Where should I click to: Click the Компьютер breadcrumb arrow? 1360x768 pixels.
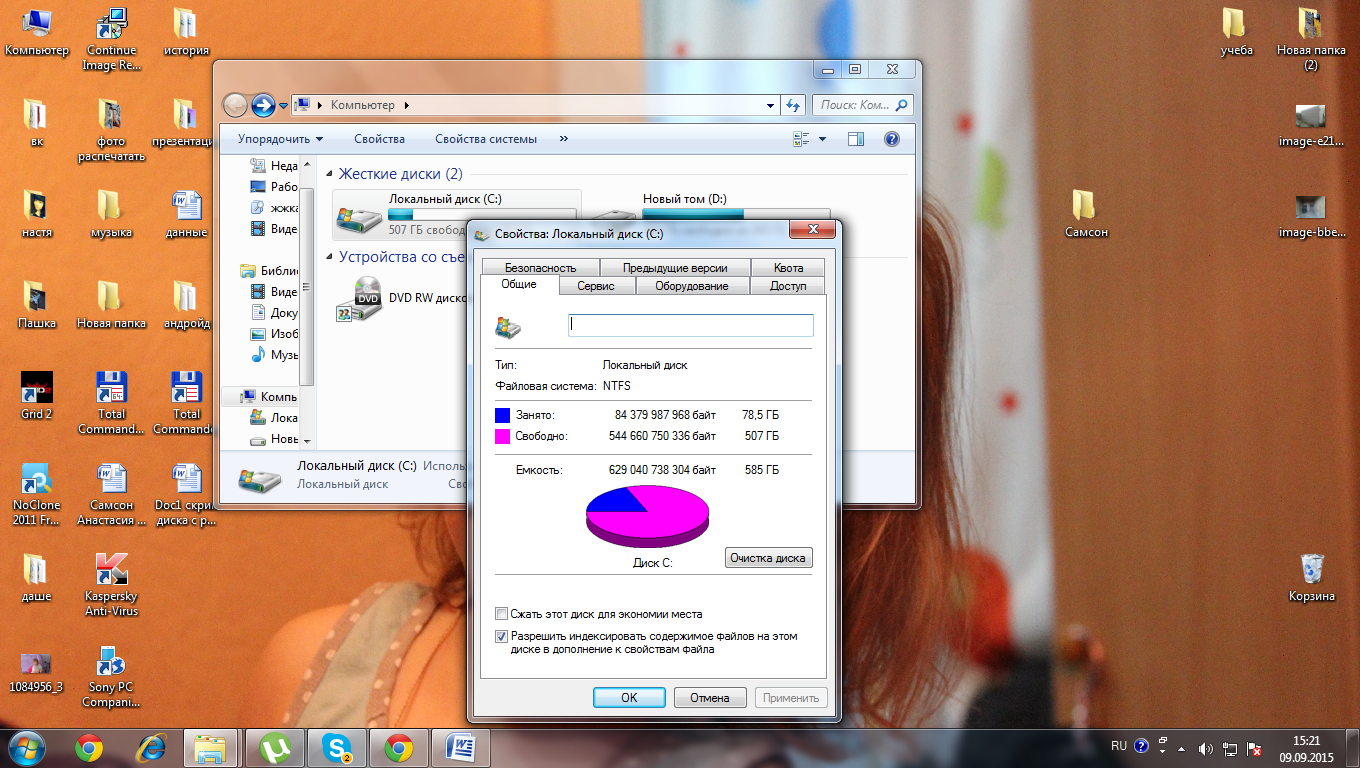(407, 105)
